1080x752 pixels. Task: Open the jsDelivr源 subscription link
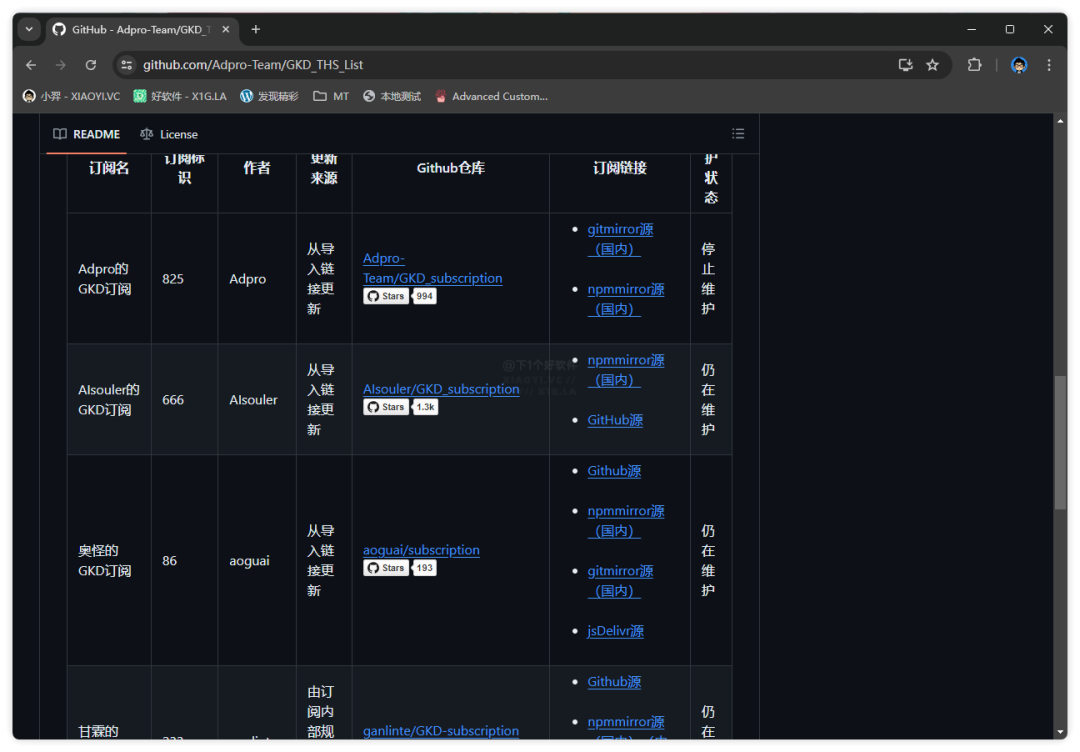tap(615, 631)
